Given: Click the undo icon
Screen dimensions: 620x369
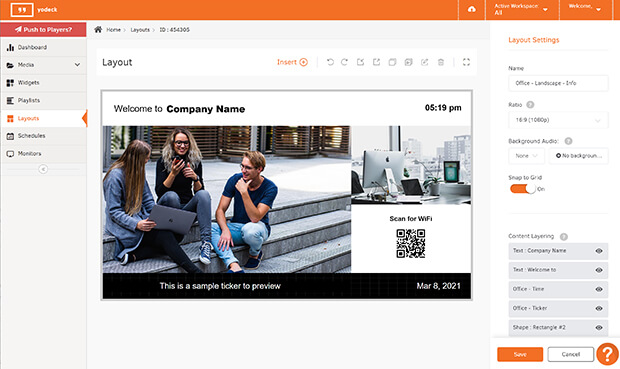Looking at the screenshot, I should 330,62.
